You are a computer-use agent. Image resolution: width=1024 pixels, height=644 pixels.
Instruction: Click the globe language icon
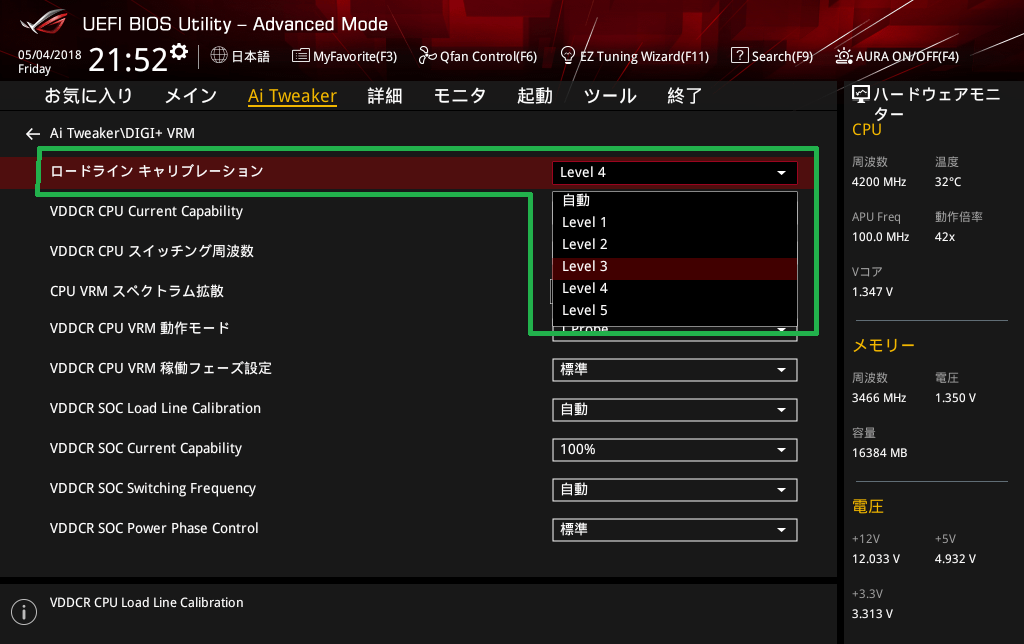click(219, 56)
